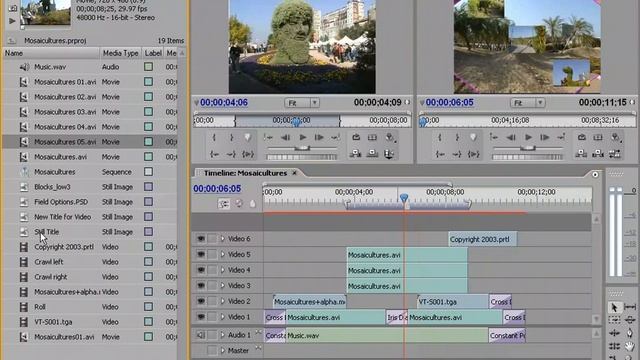The height and width of the screenshot is (360, 640).
Task: Step back one frame in Source monitor
Action: point(286,138)
